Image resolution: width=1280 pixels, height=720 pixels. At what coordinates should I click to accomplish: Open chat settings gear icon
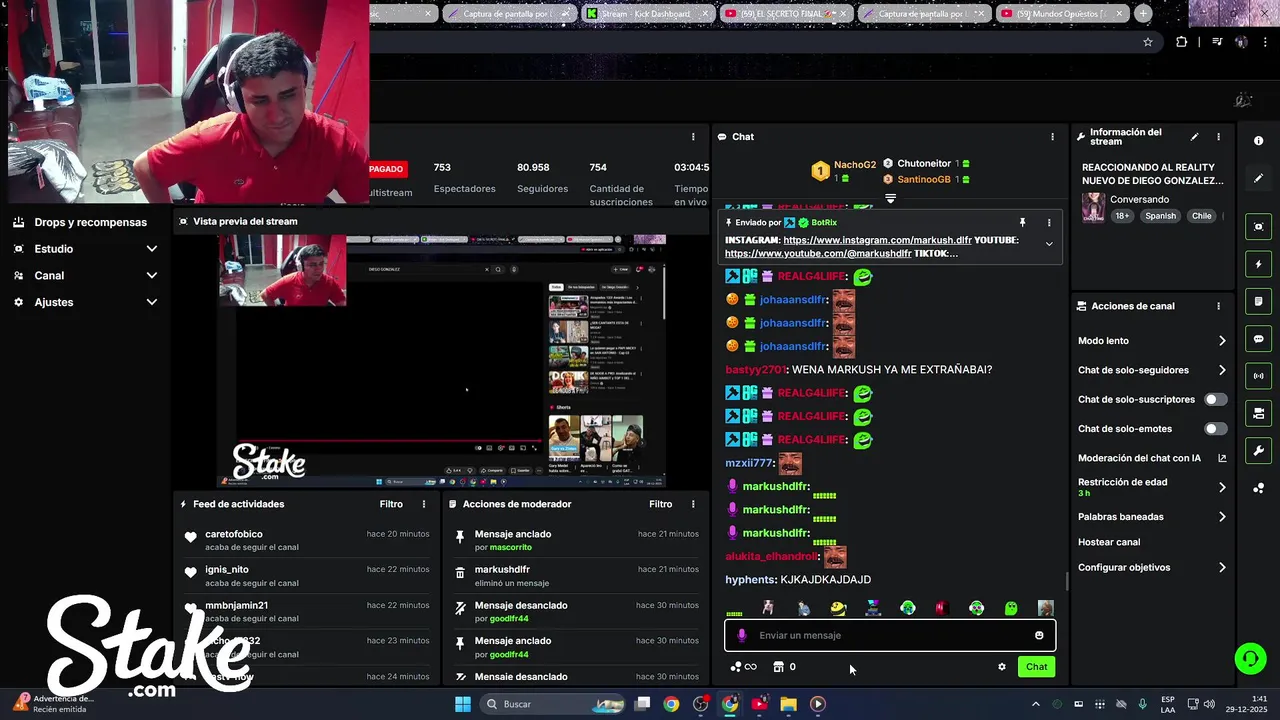coord(1002,667)
